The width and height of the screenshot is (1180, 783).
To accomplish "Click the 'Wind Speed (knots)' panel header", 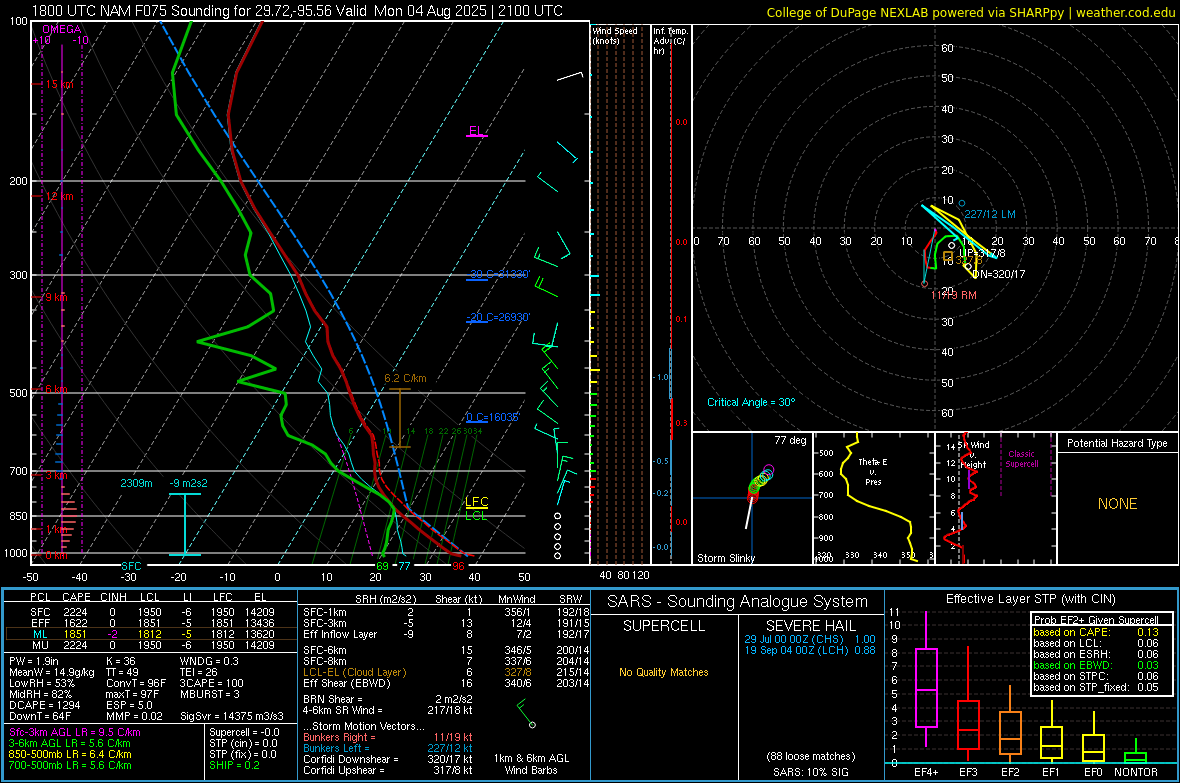I will coord(614,35).
